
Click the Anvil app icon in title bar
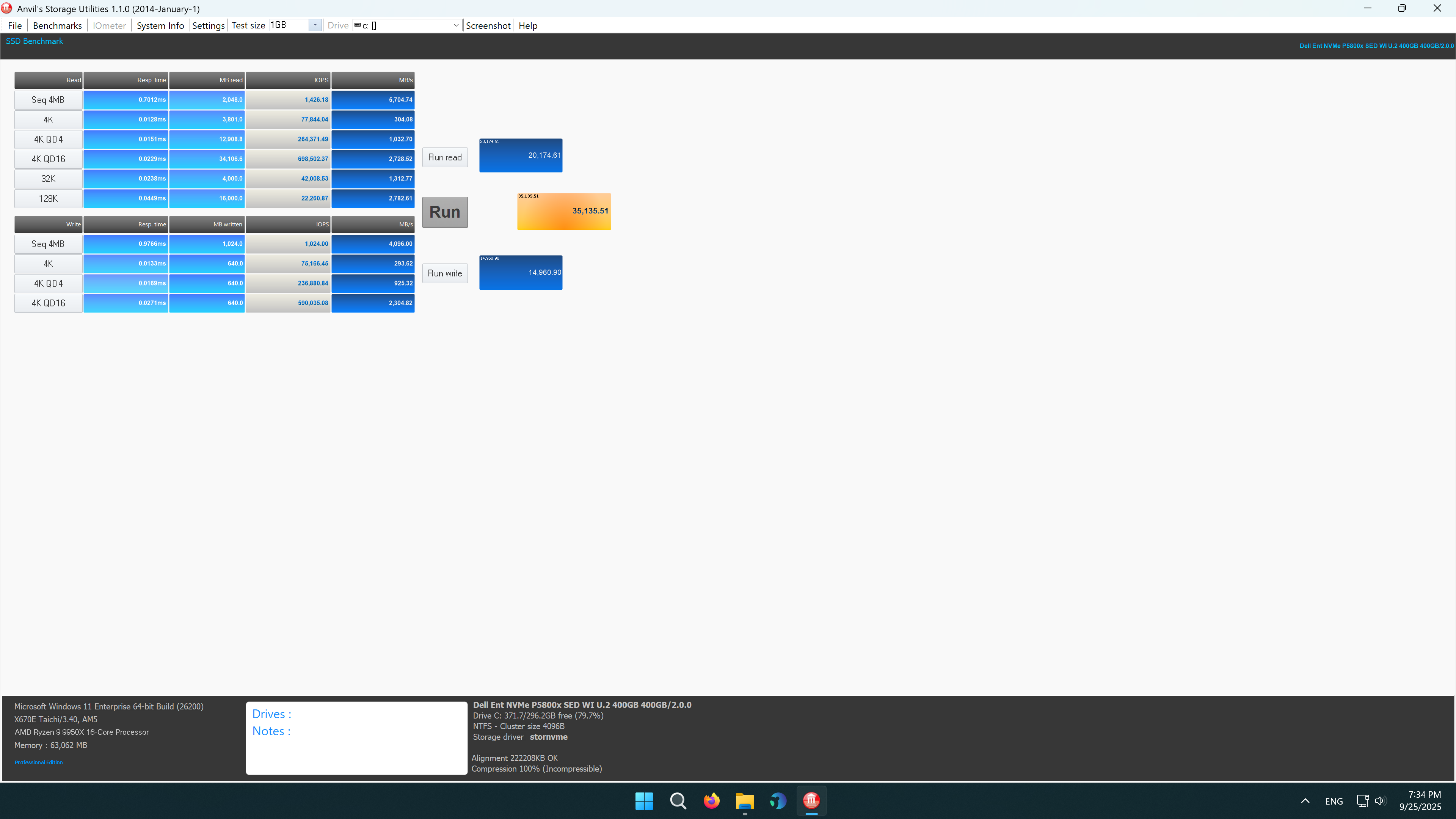7,8
